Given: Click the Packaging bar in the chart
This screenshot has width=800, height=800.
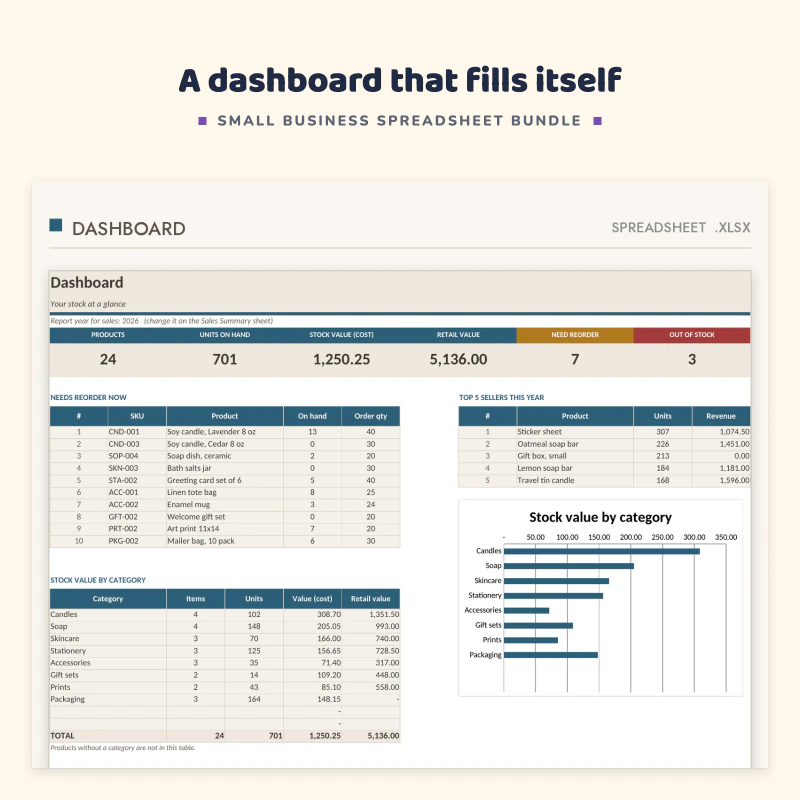Looking at the screenshot, I should point(551,655).
